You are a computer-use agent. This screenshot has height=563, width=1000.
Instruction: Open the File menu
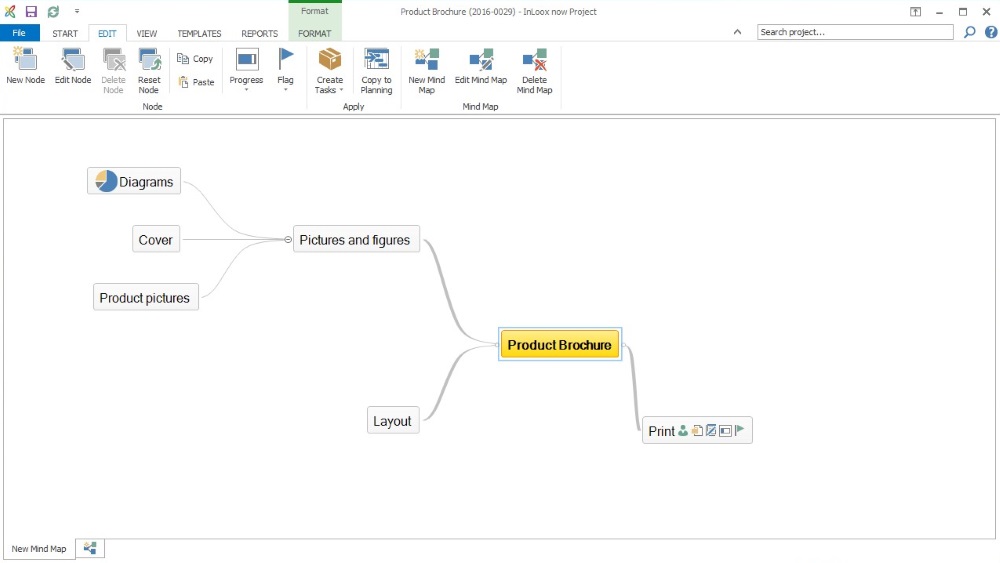point(19,33)
